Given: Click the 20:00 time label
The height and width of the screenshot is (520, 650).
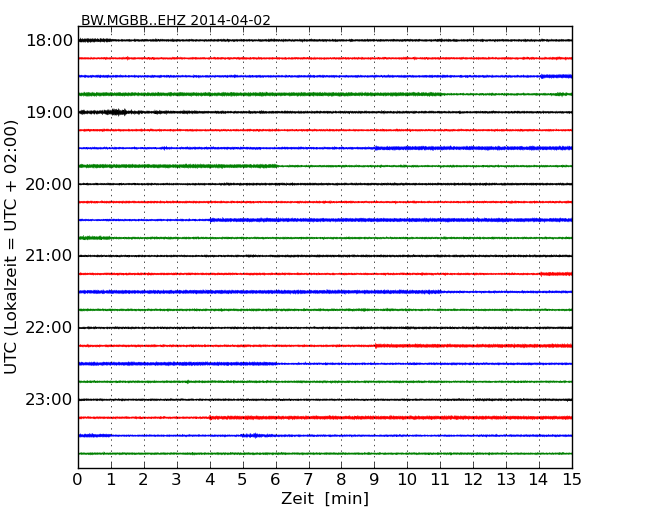Looking at the screenshot, I should click(x=49, y=184).
